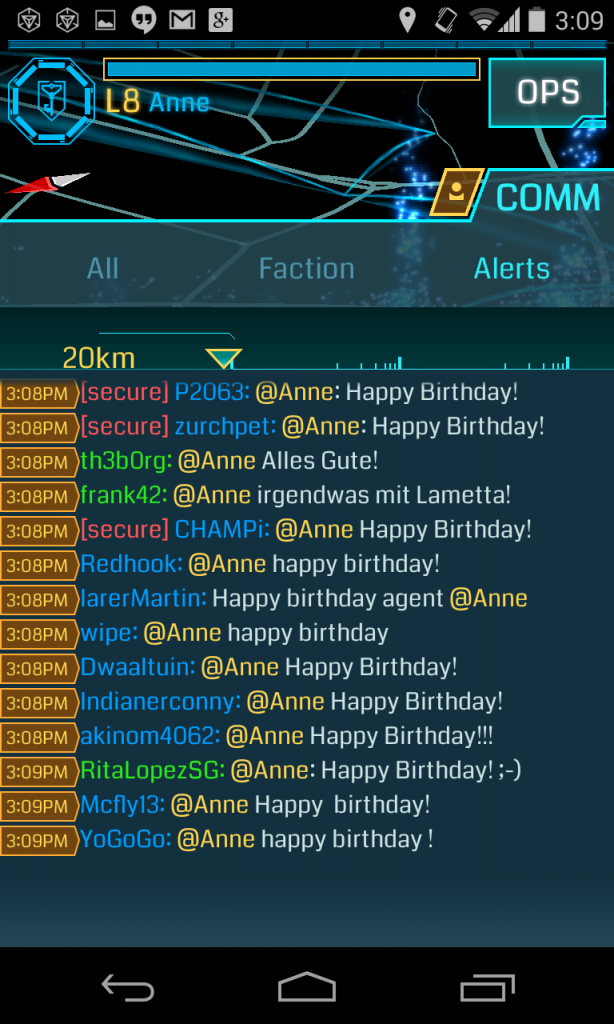Switch to the Faction comm tab
Image resolution: width=614 pixels, height=1024 pixels.
[x=306, y=268]
